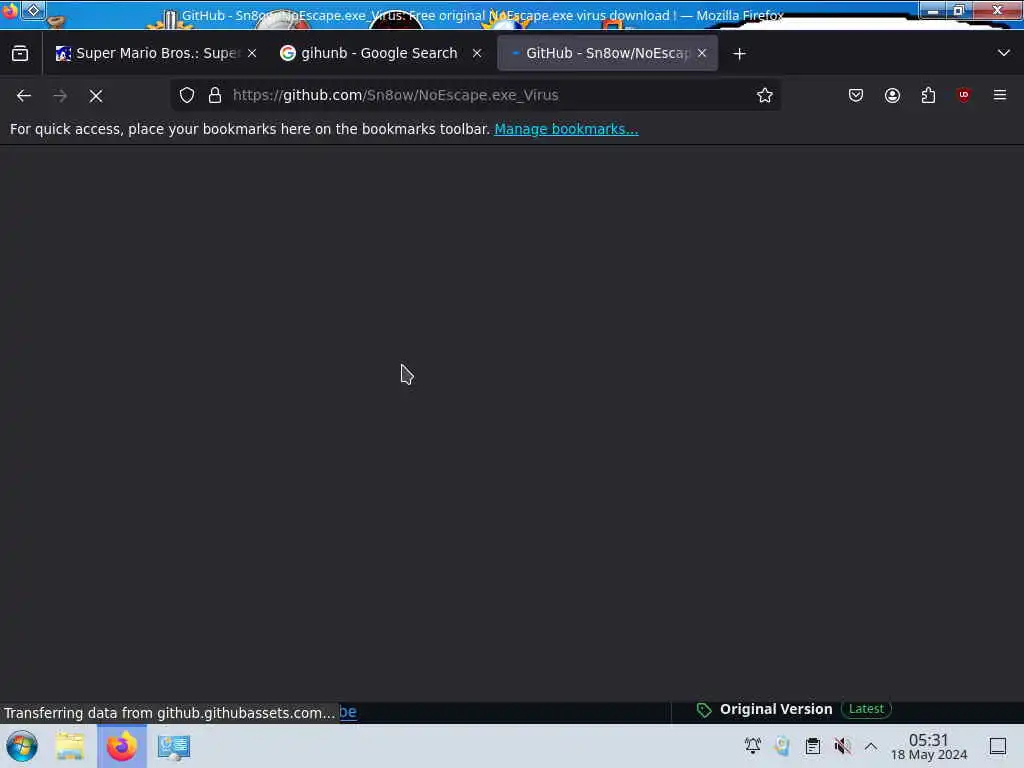1024x768 pixels.
Task: Restore down the Firefox window
Action: [959, 10]
